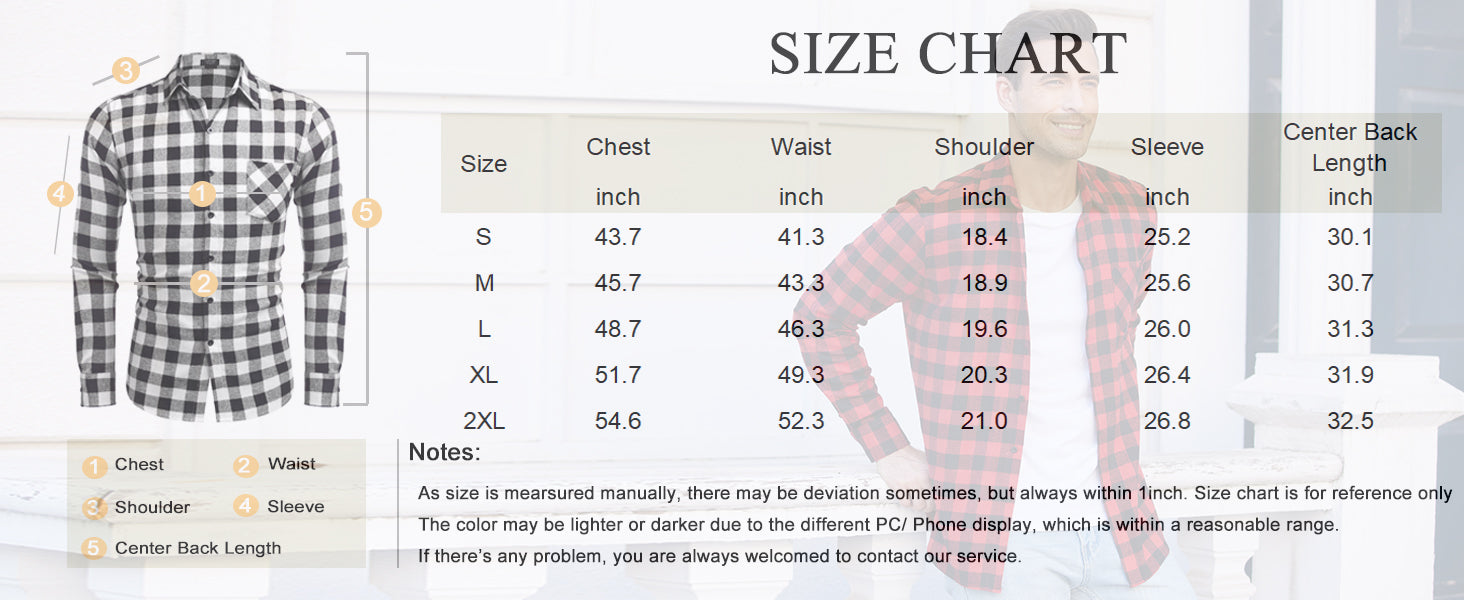Click the Chest column header
This screenshot has width=1464, height=600.
pos(618,147)
